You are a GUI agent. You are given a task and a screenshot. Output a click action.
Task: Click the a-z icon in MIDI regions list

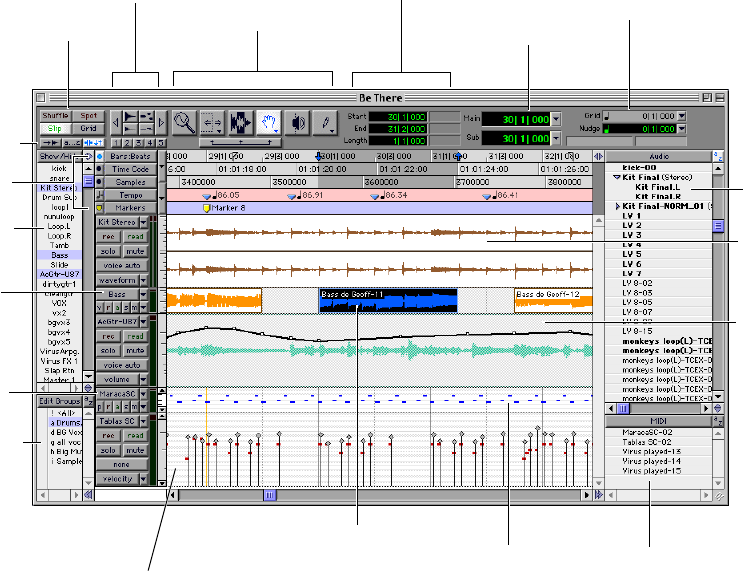point(718,421)
